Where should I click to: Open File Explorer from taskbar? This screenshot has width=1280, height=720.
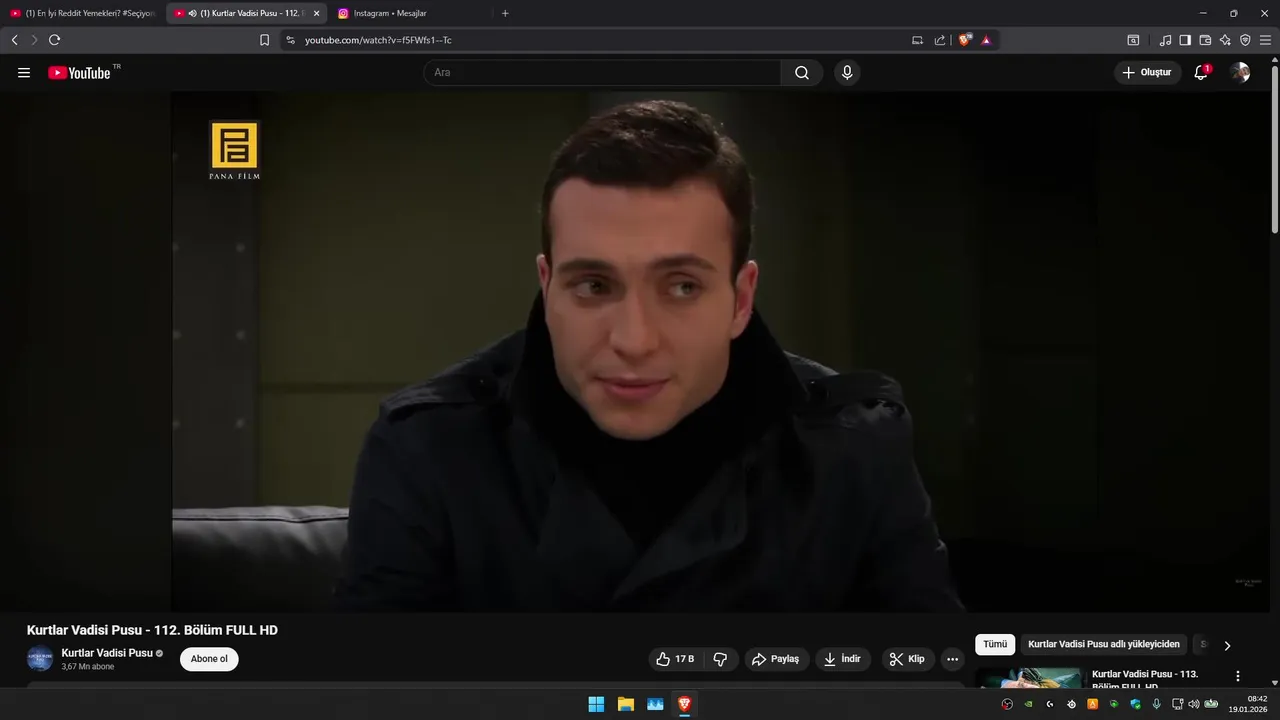click(x=626, y=704)
